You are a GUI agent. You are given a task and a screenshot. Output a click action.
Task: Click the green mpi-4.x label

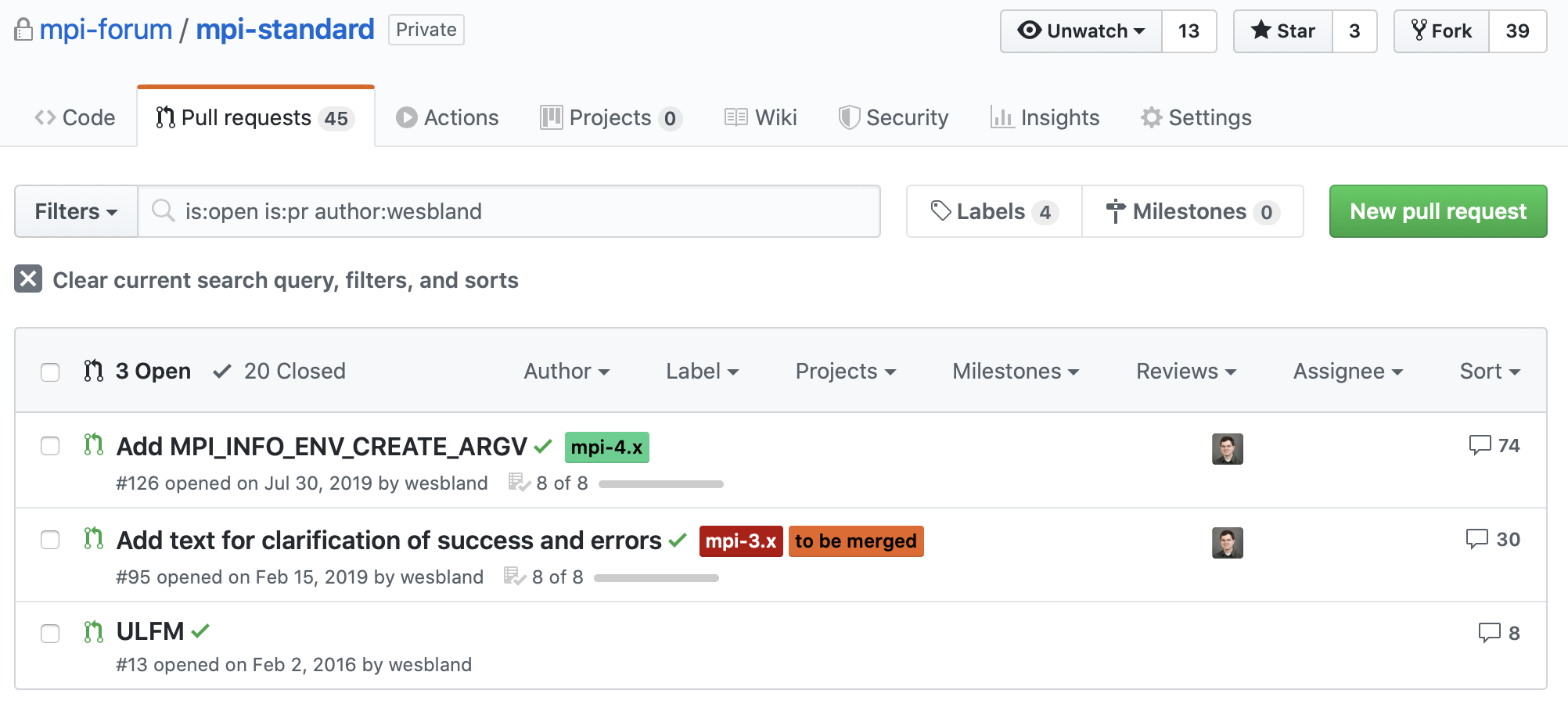point(607,447)
